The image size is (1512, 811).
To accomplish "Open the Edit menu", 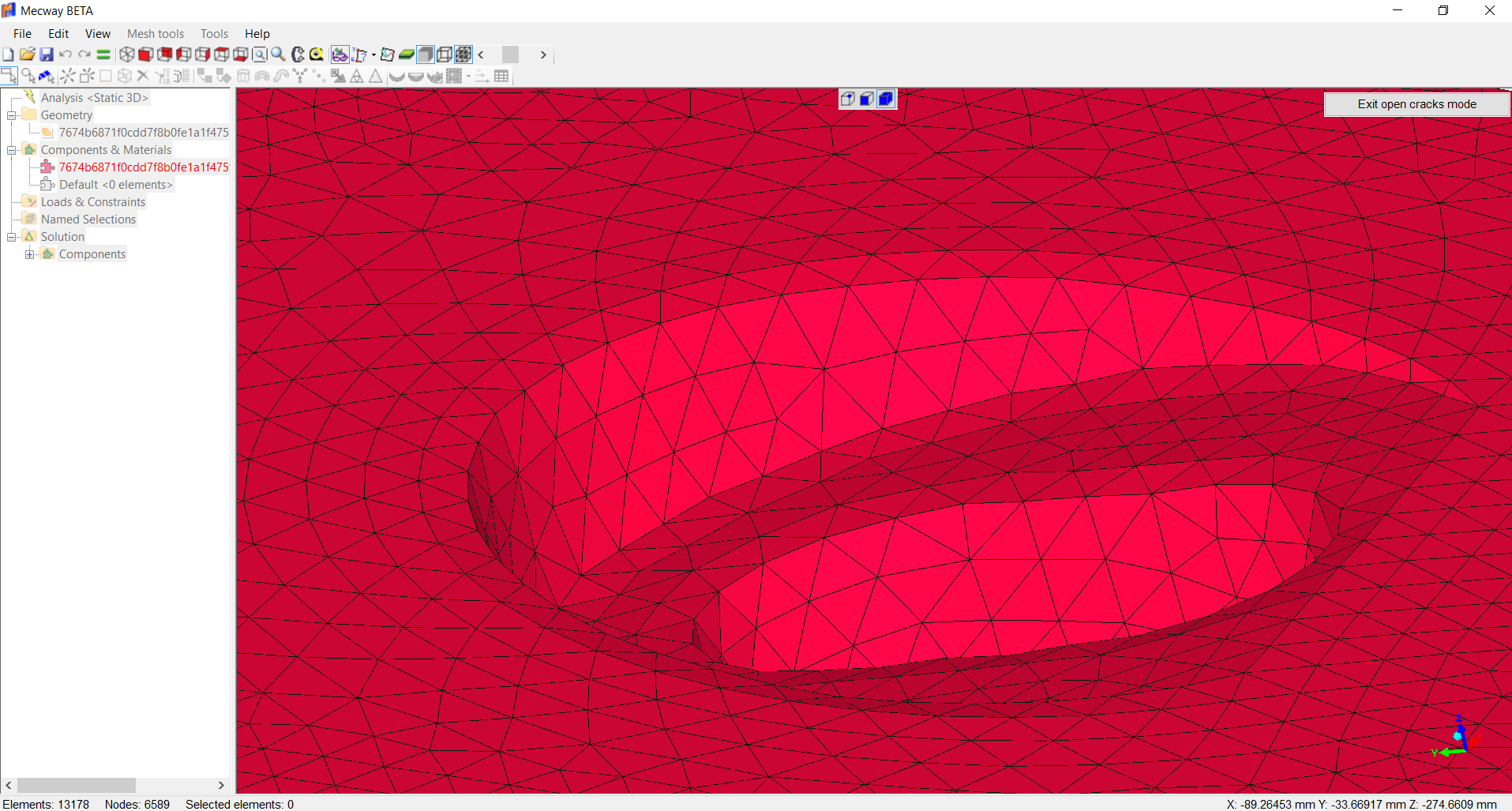I will point(58,34).
